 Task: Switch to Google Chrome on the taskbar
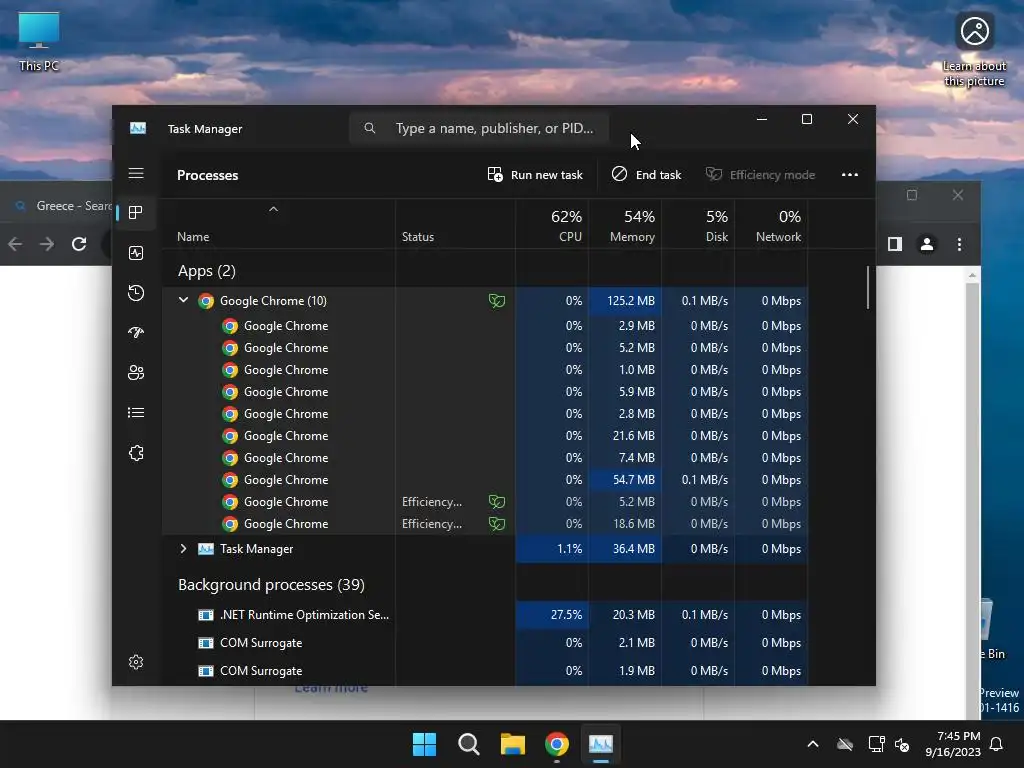click(x=556, y=744)
